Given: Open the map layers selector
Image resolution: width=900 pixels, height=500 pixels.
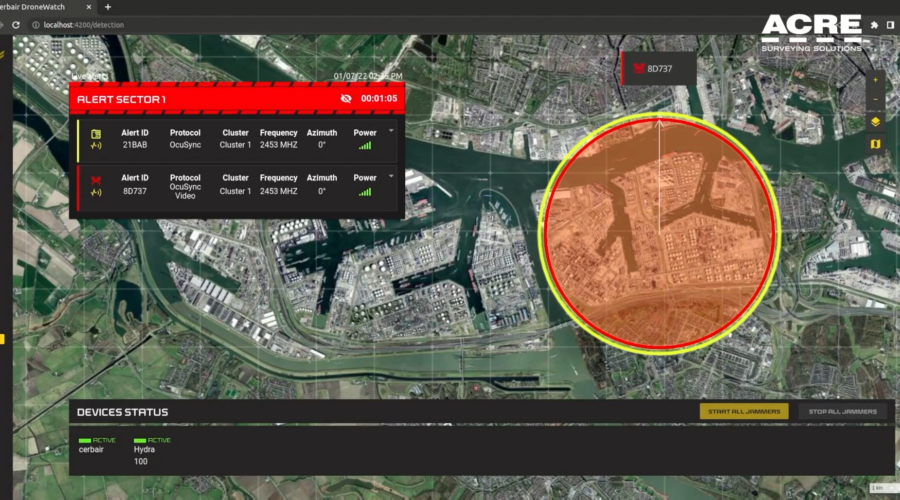Looking at the screenshot, I should 875,121.
